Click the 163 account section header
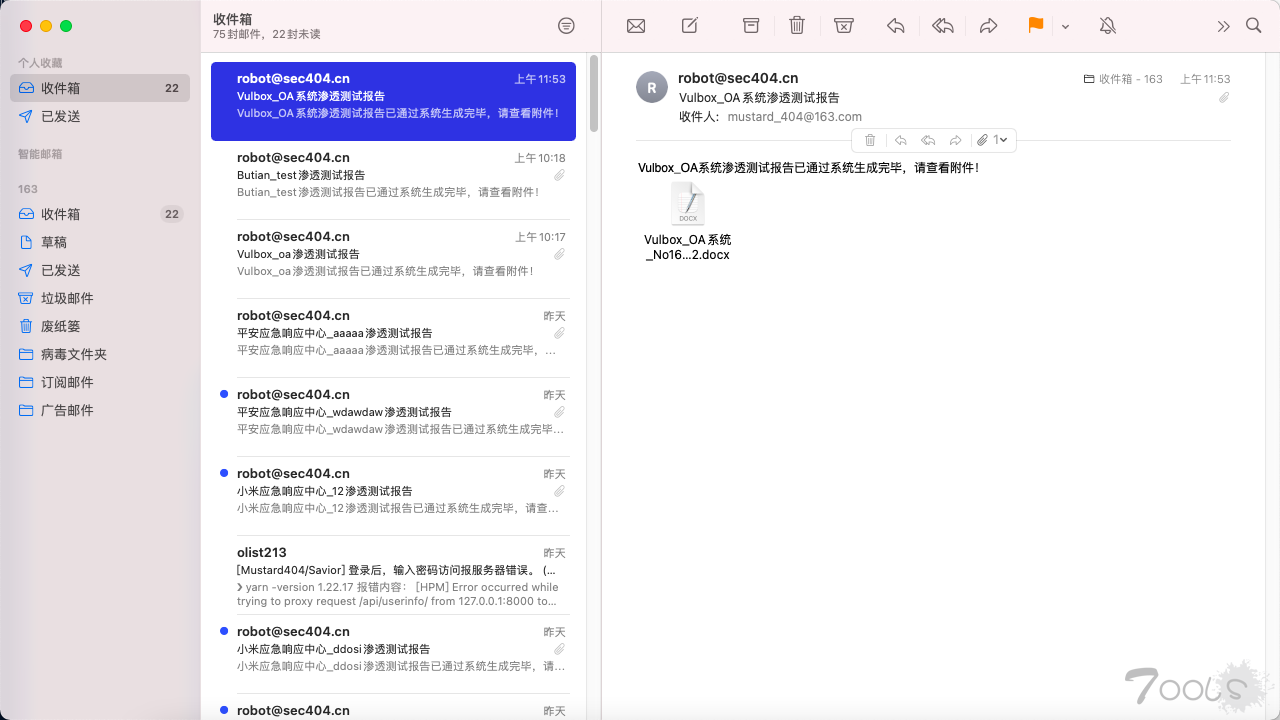The height and width of the screenshot is (720, 1280). tap(28, 189)
